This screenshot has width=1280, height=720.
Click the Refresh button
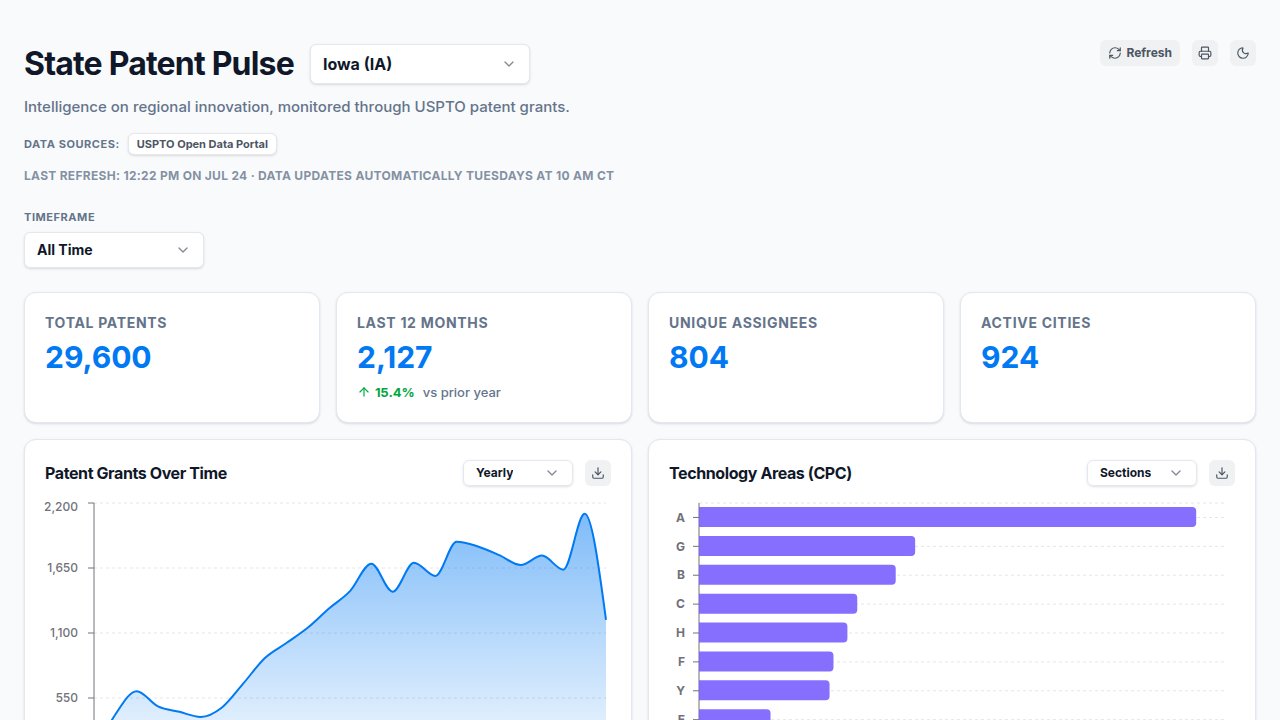point(1140,53)
